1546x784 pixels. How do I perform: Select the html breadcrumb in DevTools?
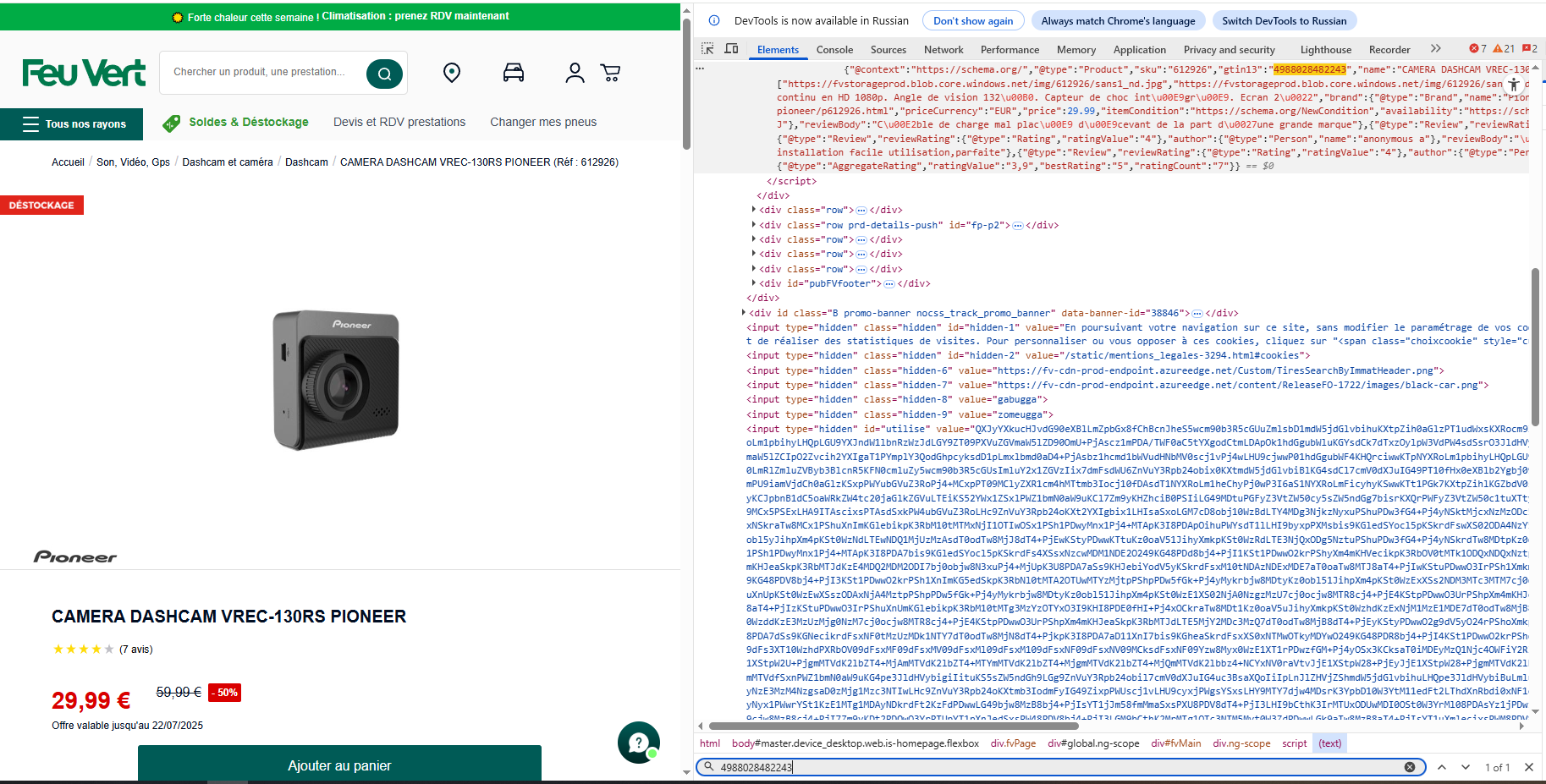710,743
